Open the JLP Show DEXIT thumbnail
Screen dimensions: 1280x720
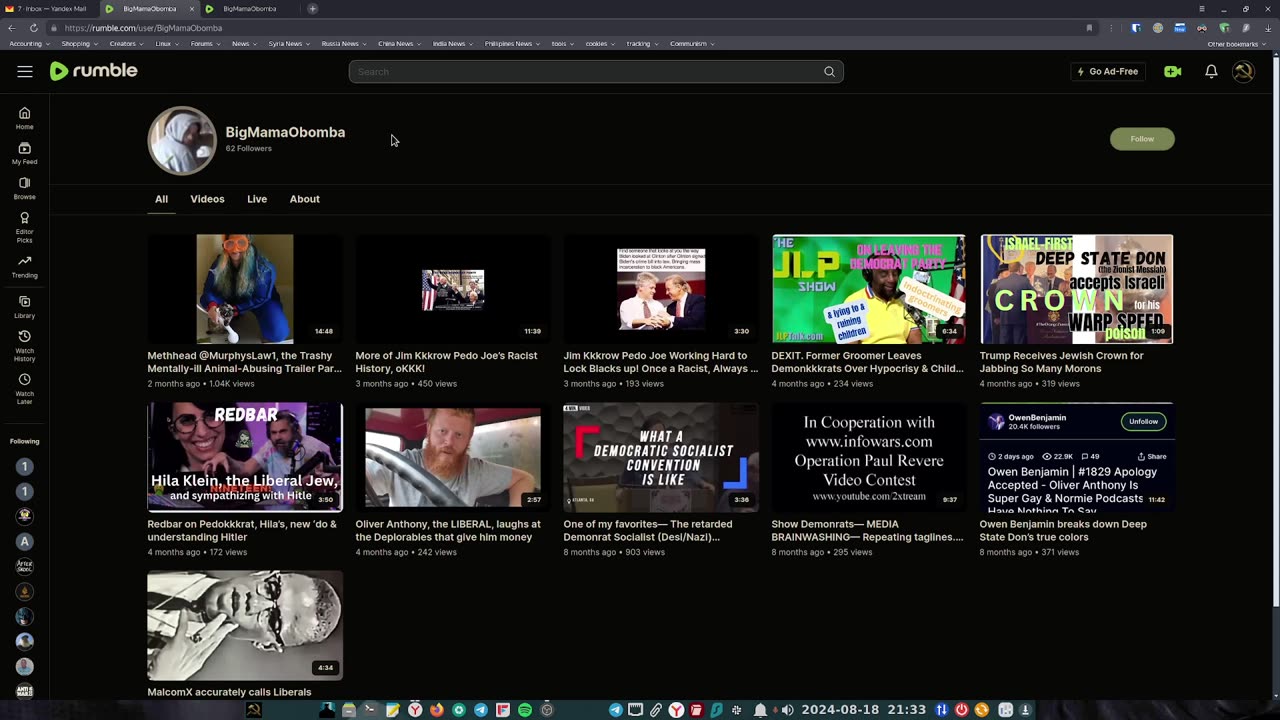tap(869, 289)
